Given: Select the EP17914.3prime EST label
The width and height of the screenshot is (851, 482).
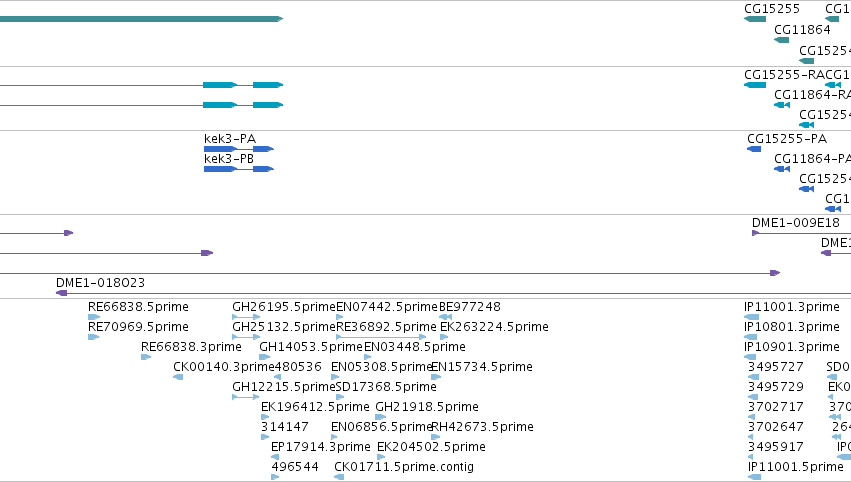Looking at the screenshot, I should 321,447.
